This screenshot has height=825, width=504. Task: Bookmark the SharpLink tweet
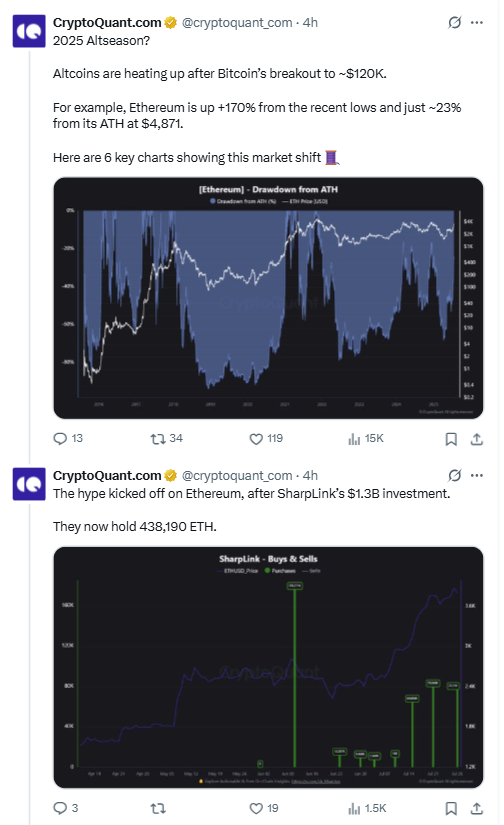[x=451, y=808]
